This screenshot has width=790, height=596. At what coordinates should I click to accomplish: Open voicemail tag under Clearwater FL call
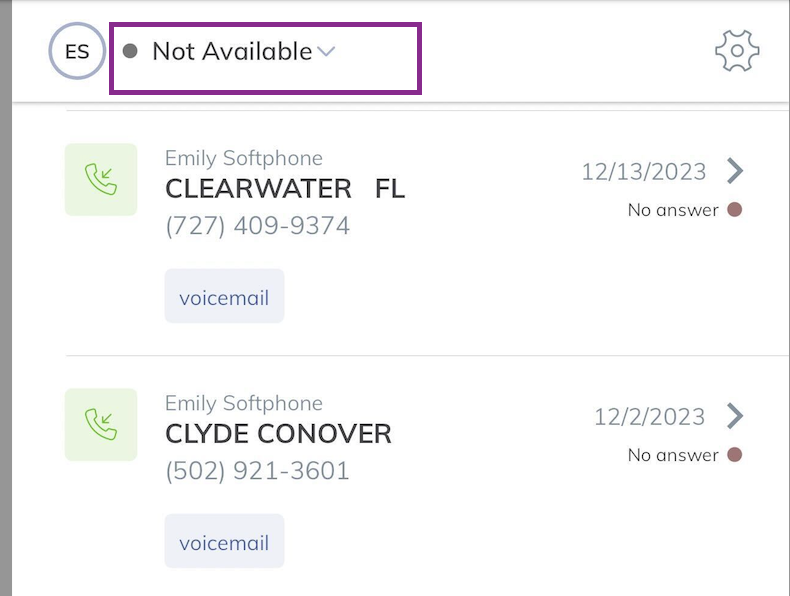click(224, 296)
